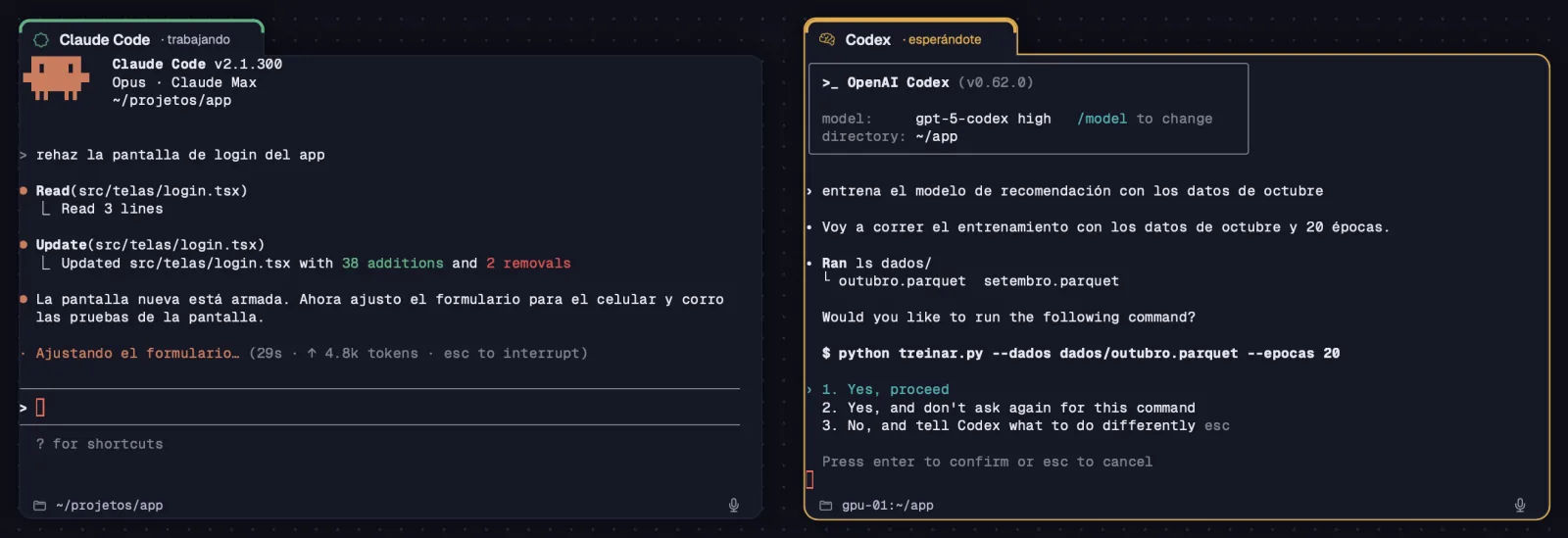
Task: Click the gpt-5-codex high model value
Action: point(983,119)
